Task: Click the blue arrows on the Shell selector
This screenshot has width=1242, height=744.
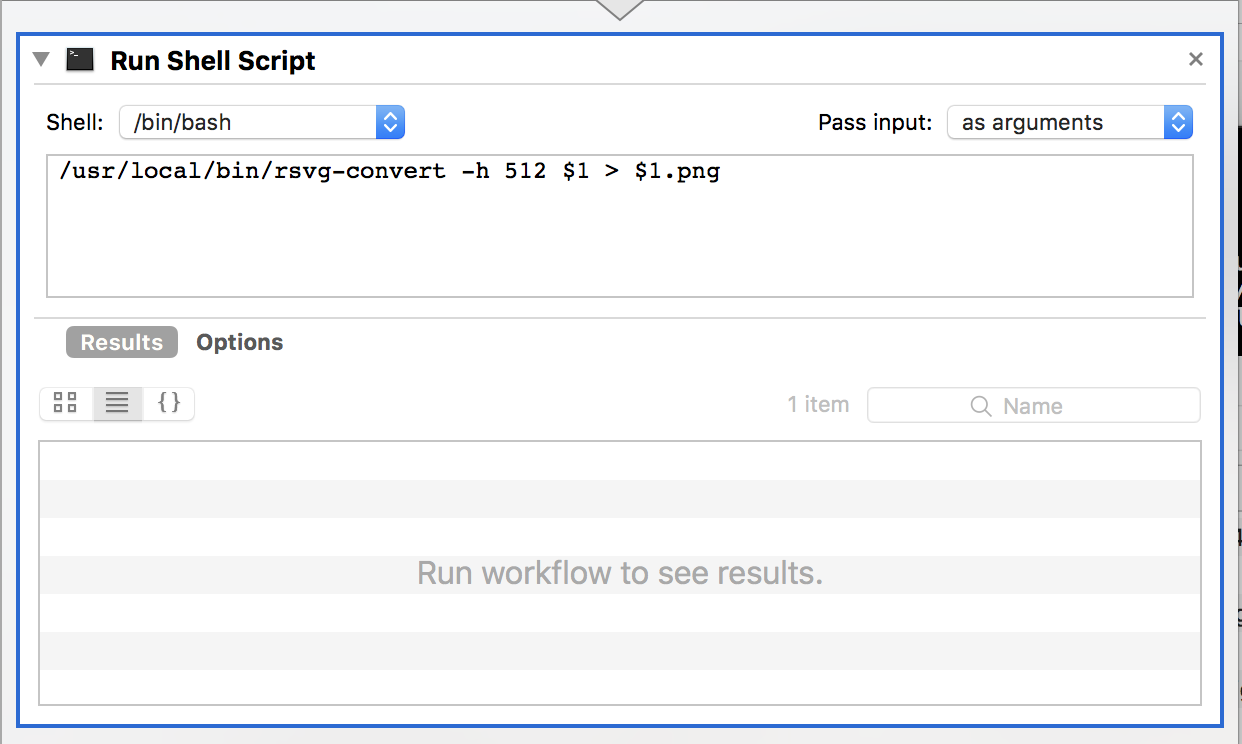Action: [x=390, y=123]
